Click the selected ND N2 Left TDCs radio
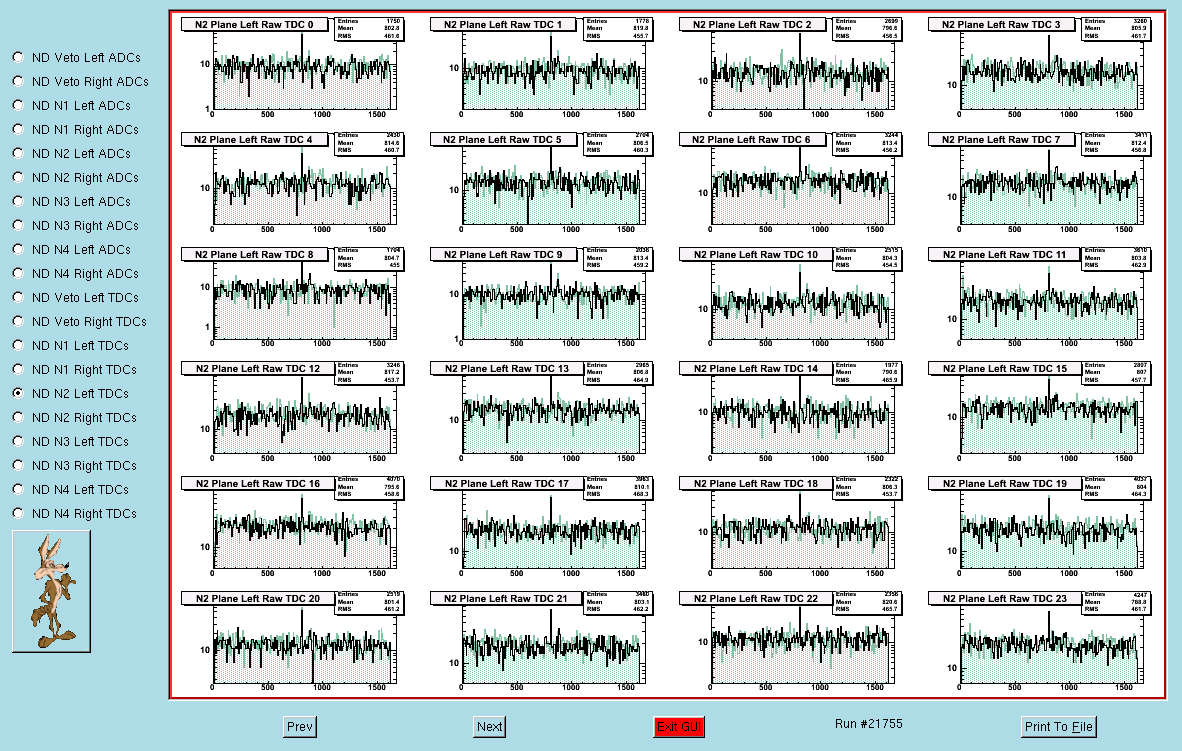 click(x=18, y=394)
